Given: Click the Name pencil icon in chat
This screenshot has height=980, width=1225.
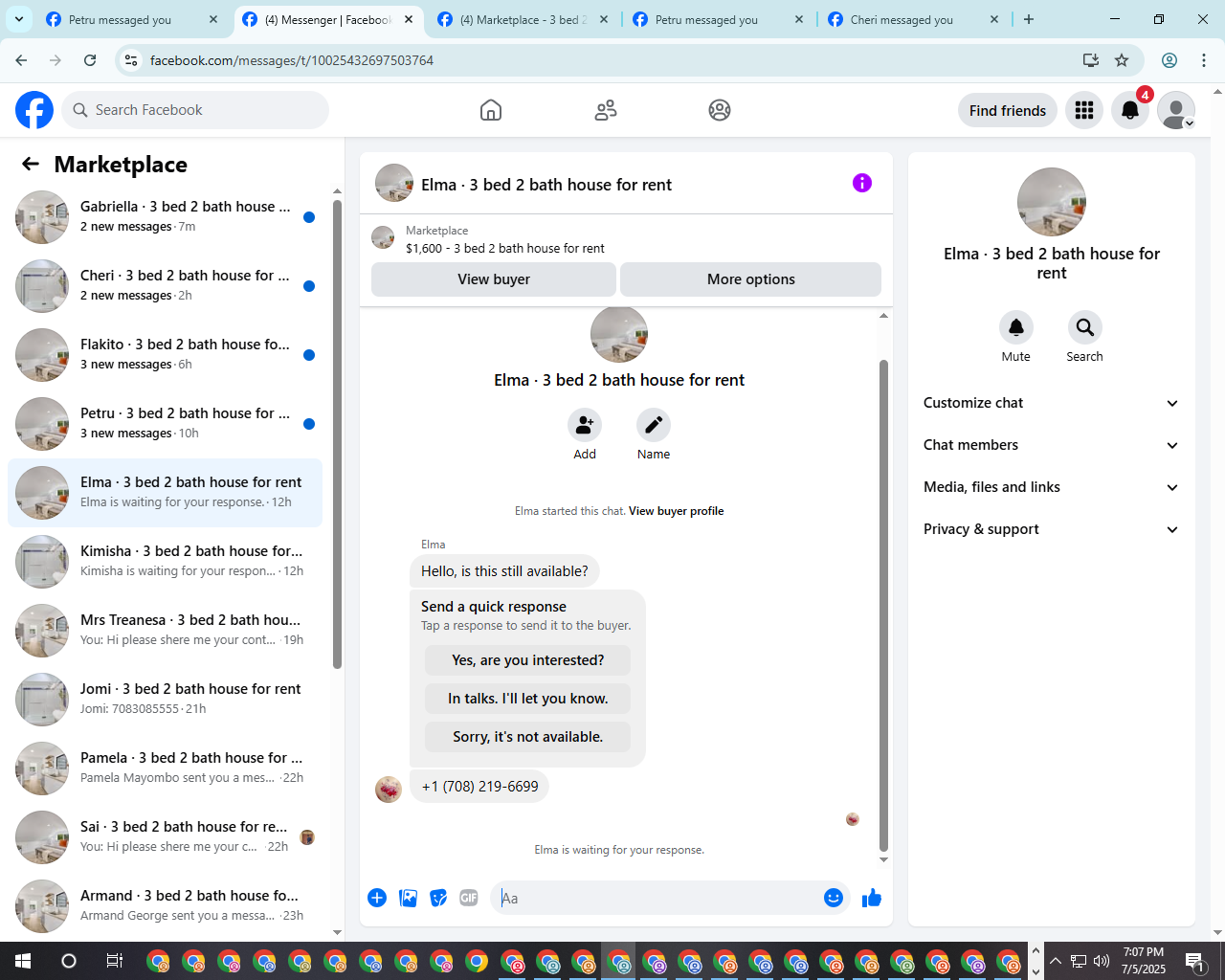Looking at the screenshot, I should pyautogui.click(x=654, y=425).
